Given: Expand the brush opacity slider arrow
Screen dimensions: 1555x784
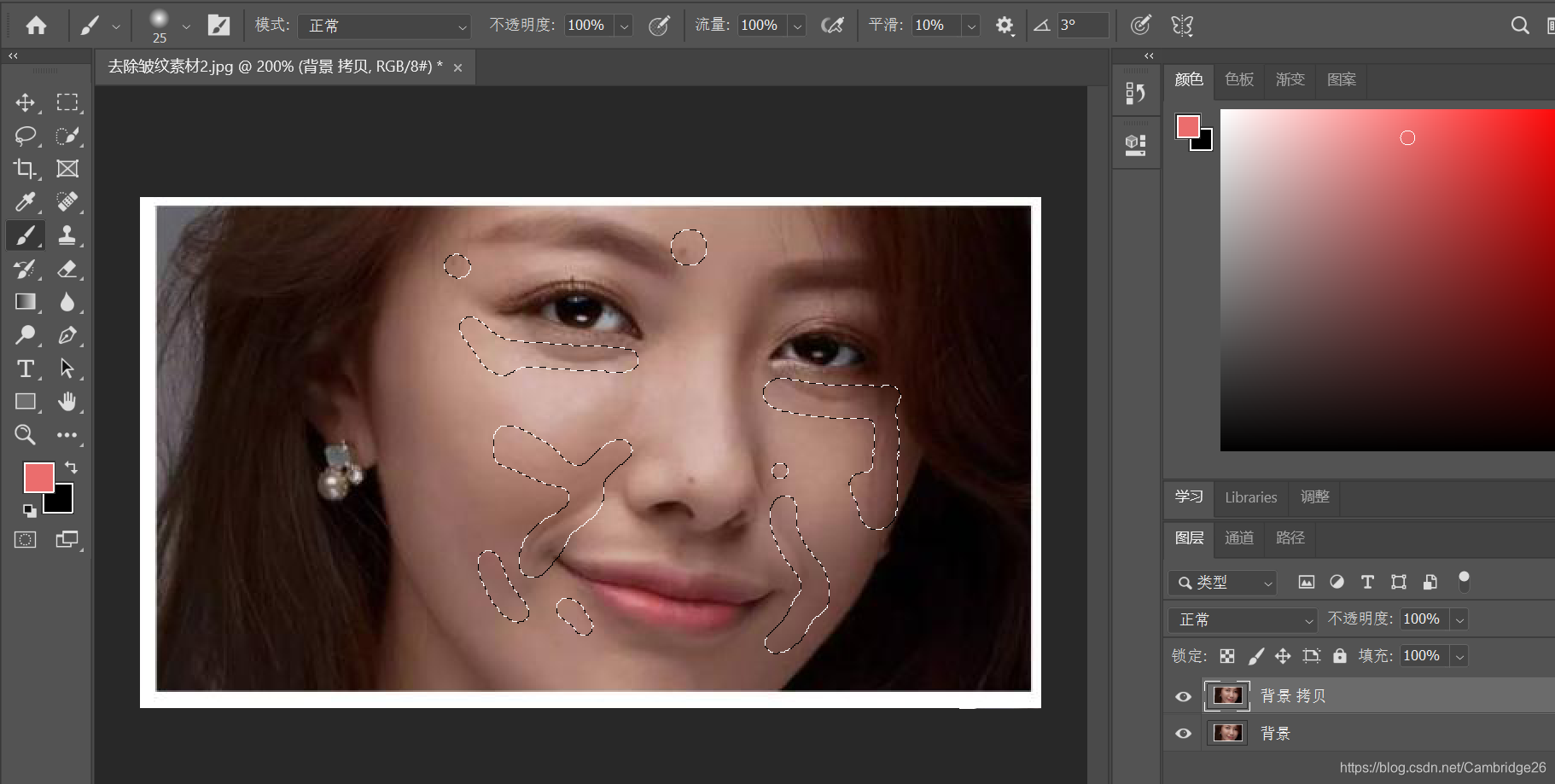Looking at the screenshot, I should point(624,26).
